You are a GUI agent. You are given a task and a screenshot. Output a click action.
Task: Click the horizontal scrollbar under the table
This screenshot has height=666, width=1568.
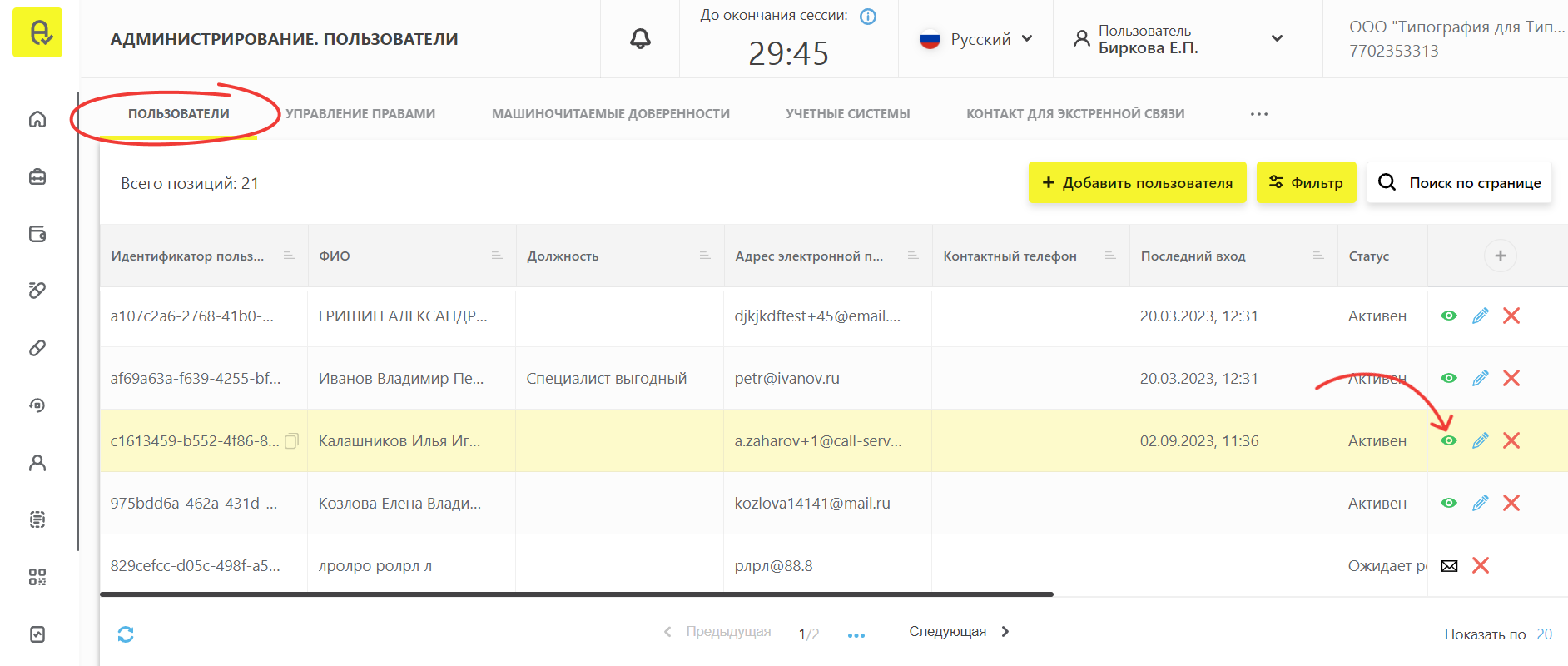tap(576, 594)
